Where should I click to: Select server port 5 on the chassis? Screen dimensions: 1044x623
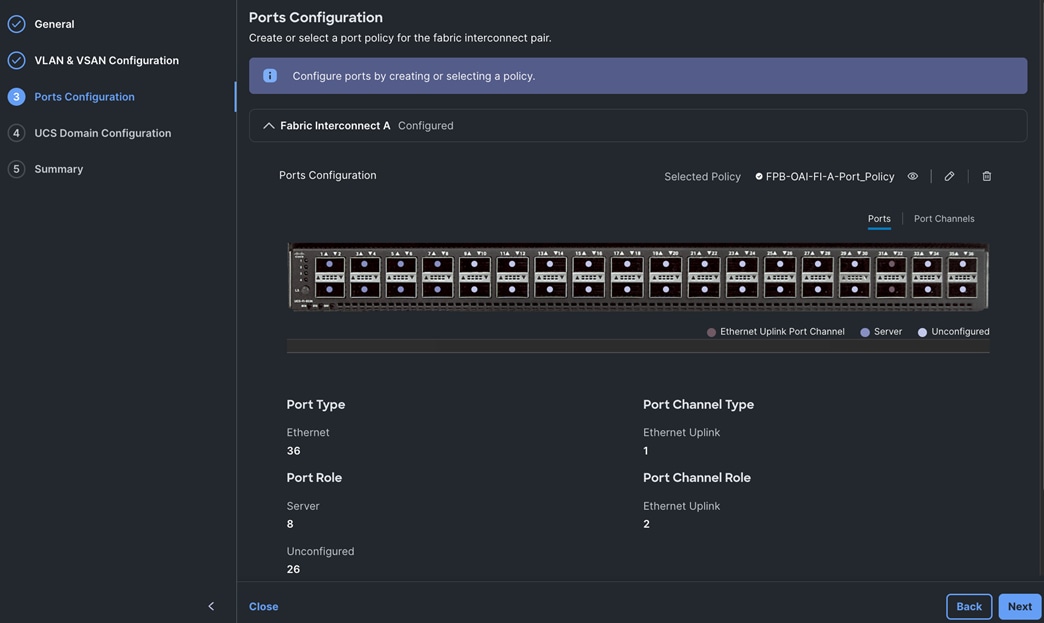(x=400, y=264)
